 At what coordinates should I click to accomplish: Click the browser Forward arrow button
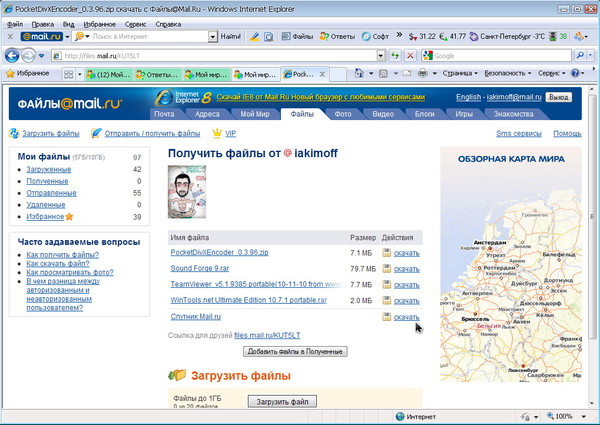click(28, 56)
